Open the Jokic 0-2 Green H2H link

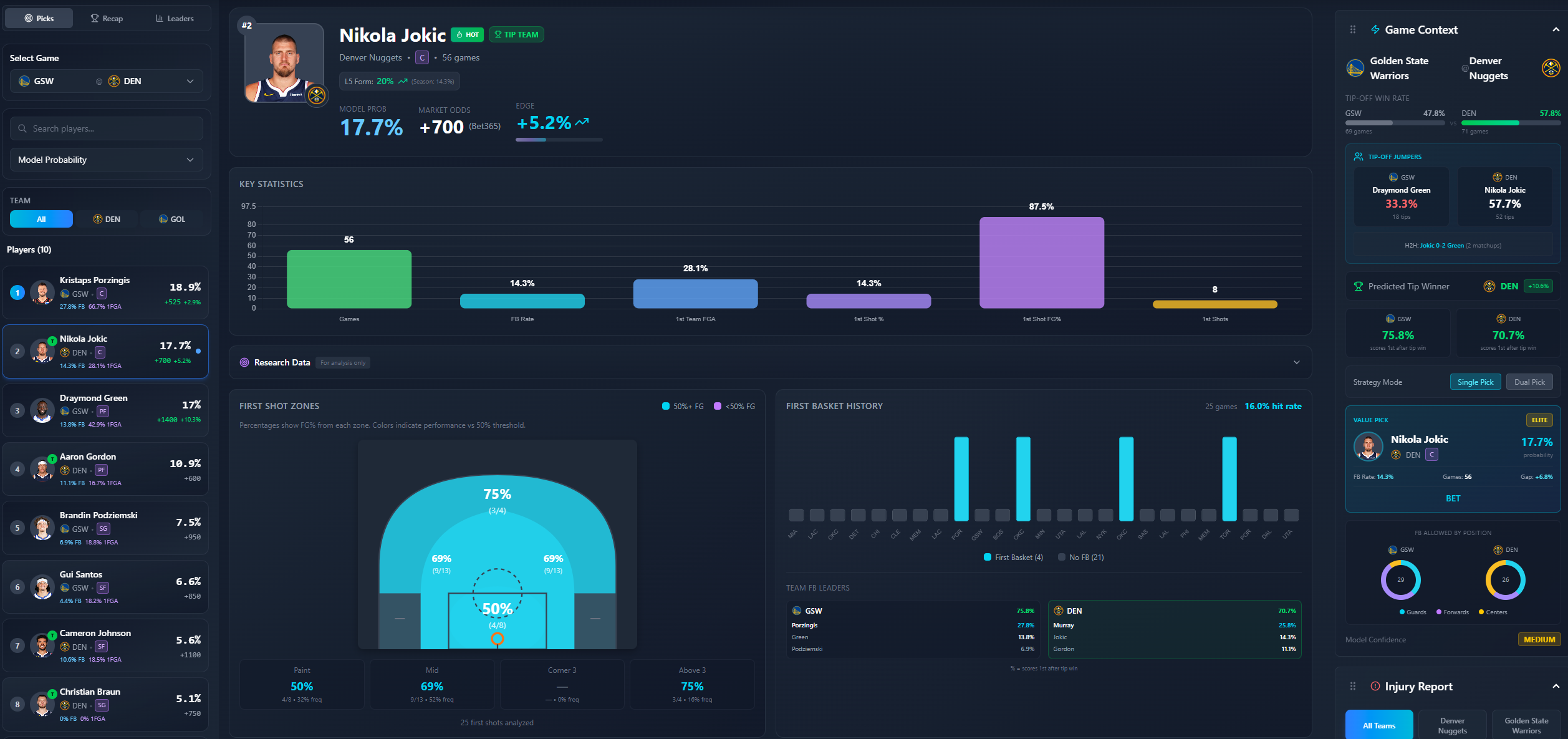tap(1441, 245)
